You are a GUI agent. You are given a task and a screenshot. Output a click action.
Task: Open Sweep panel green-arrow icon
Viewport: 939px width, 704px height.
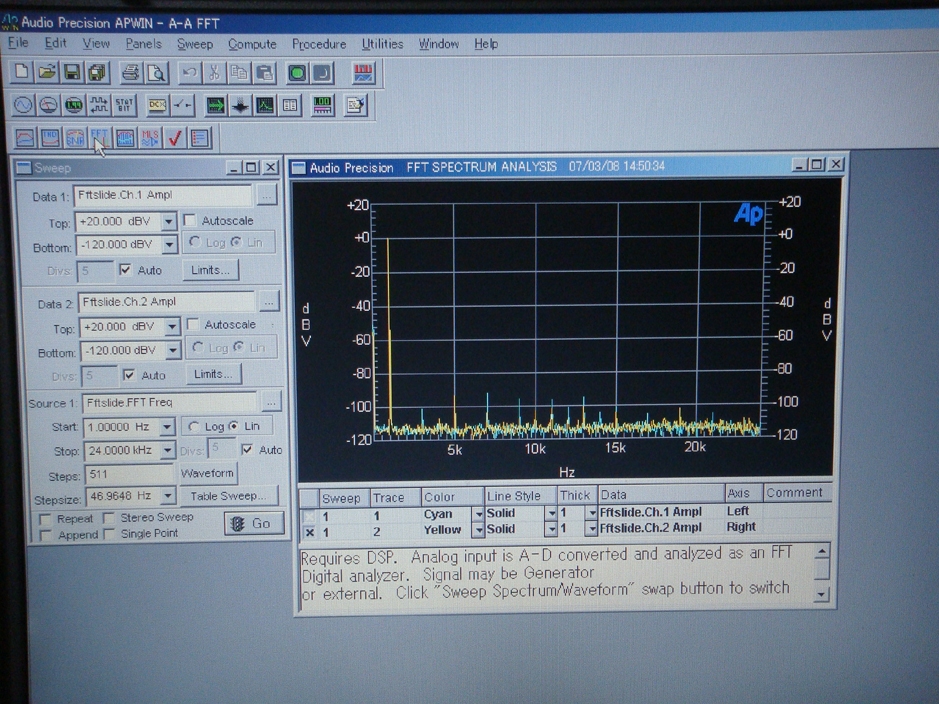pos(215,106)
